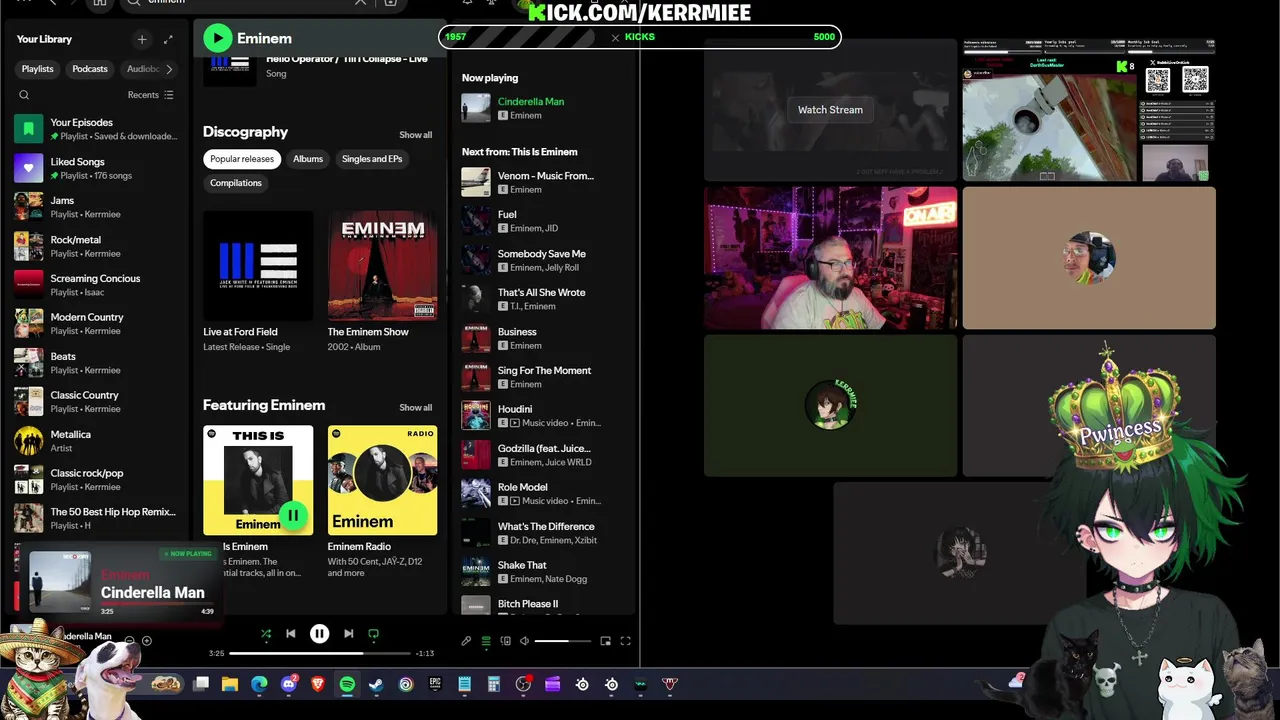Open the Liked Songs playlist
This screenshot has width=1280, height=720.
[95, 168]
